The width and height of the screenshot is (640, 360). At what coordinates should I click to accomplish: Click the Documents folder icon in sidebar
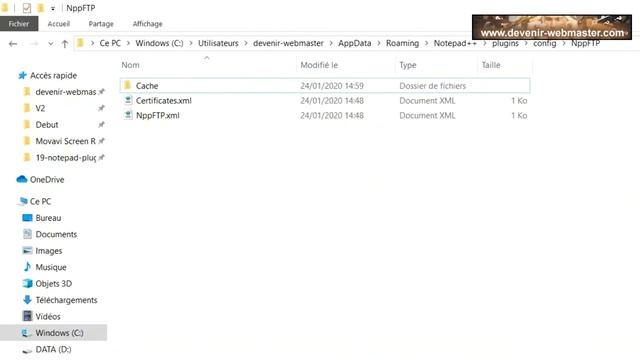tap(27, 234)
